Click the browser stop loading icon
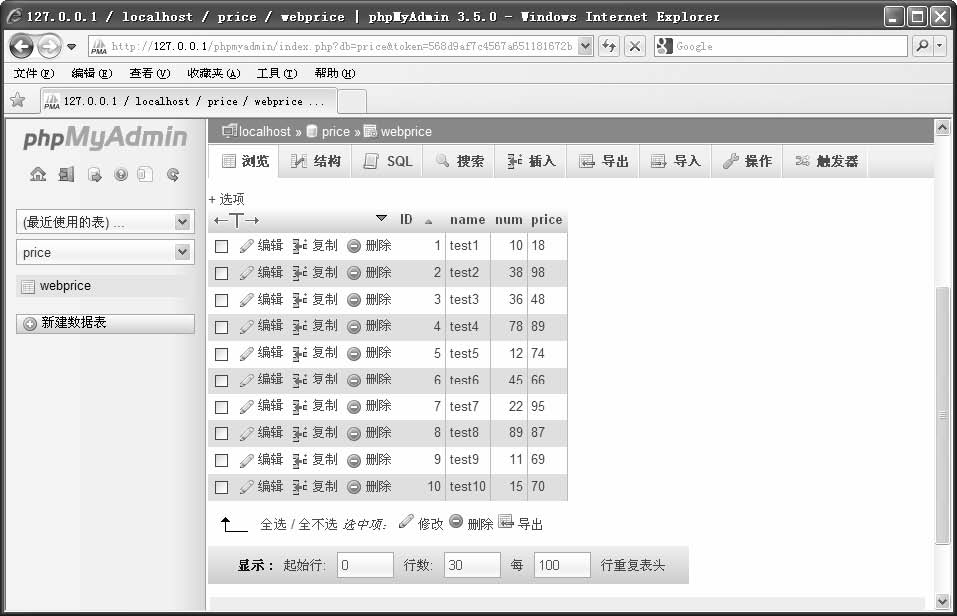Image resolution: width=957 pixels, height=616 pixels. pyautogui.click(x=635, y=46)
